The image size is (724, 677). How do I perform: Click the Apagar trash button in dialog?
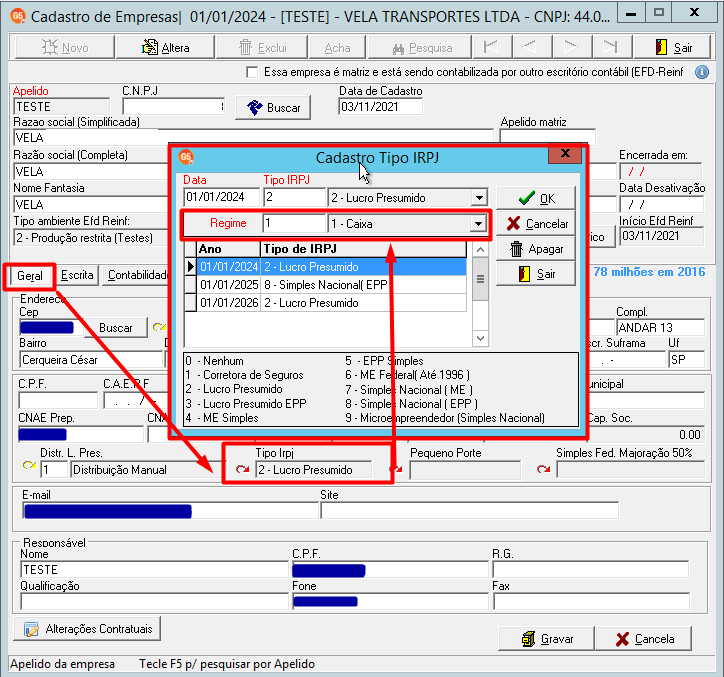536,249
